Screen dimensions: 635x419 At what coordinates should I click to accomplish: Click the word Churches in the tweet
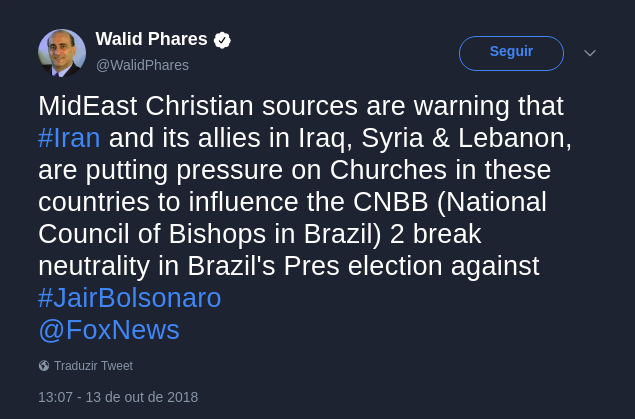click(388, 170)
